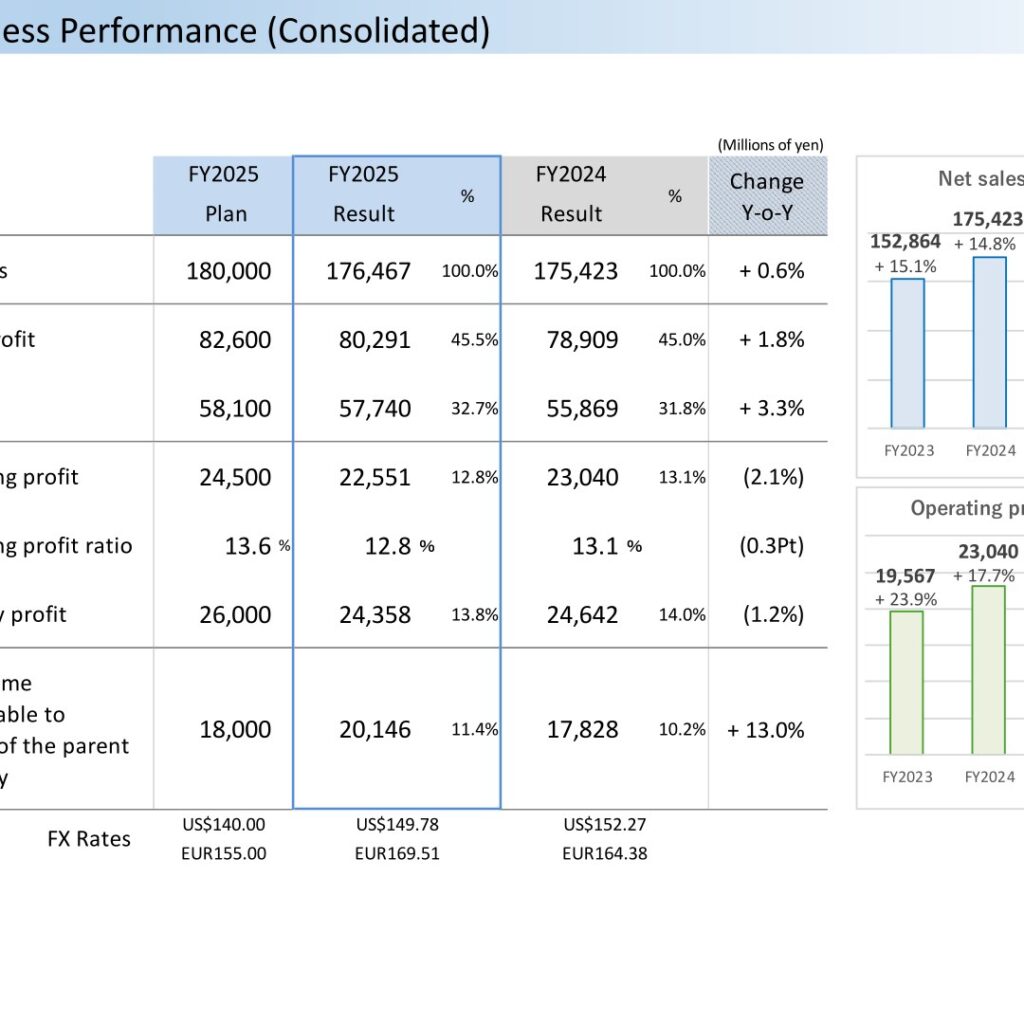Image resolution: width=1024 pixels, height=1024 pixels.
Task: Click the FX Rates row label
Action: click(x=89, y=839)
